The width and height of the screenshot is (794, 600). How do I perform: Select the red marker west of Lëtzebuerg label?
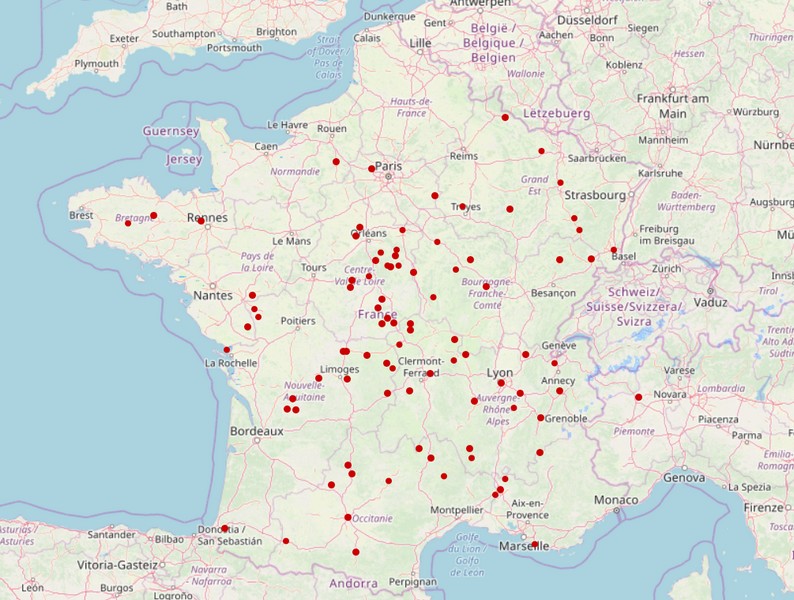point(505,117)
